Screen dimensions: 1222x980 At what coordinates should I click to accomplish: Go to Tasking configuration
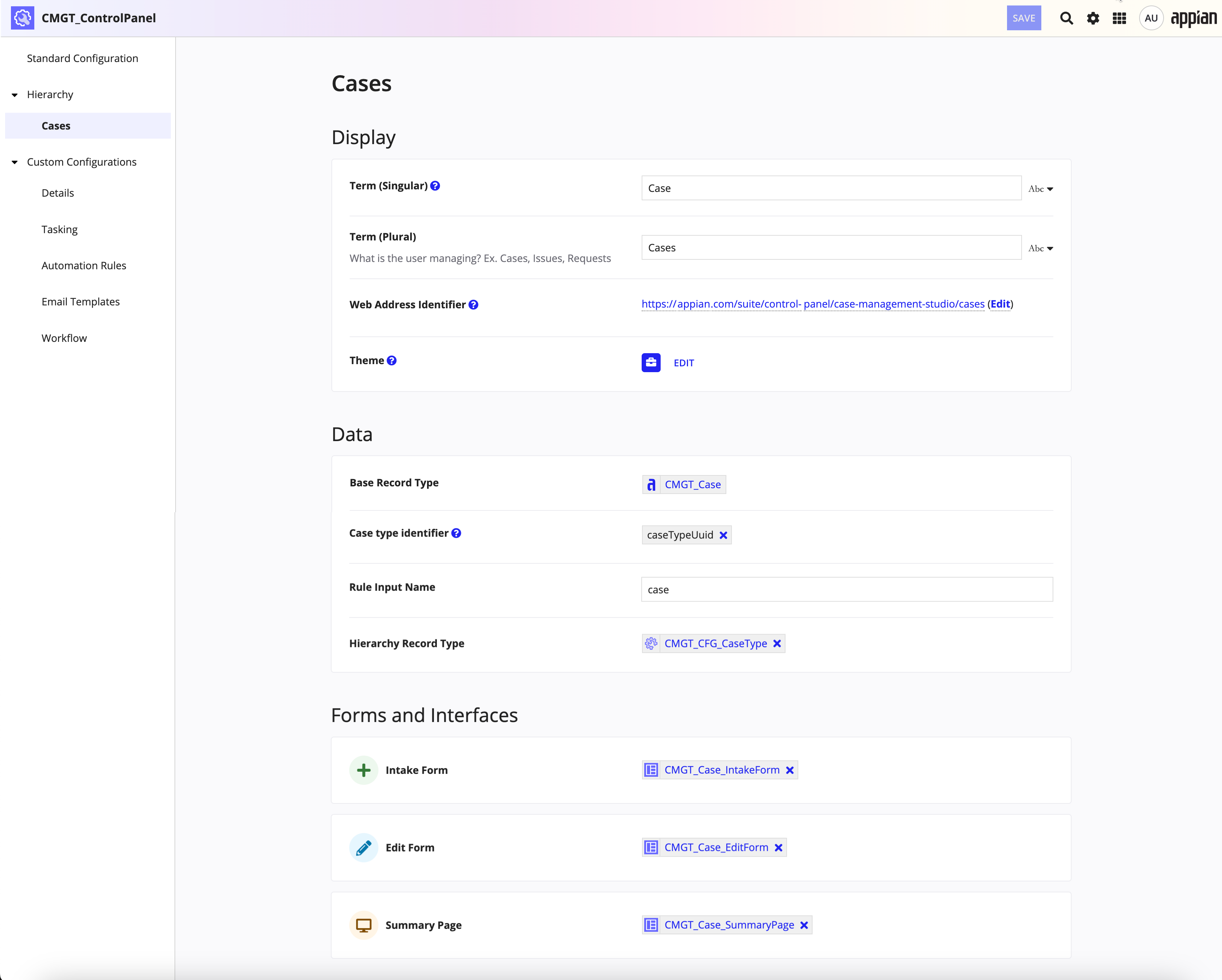[x=59, y=229]
